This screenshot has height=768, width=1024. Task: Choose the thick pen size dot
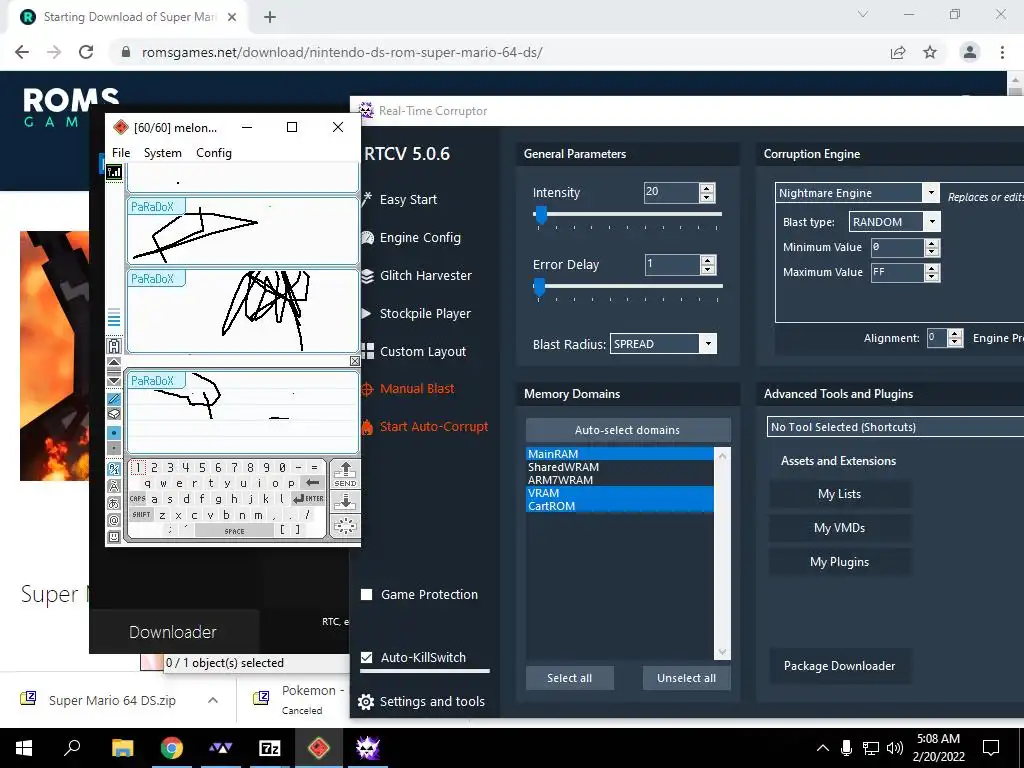tap(114, 432)
